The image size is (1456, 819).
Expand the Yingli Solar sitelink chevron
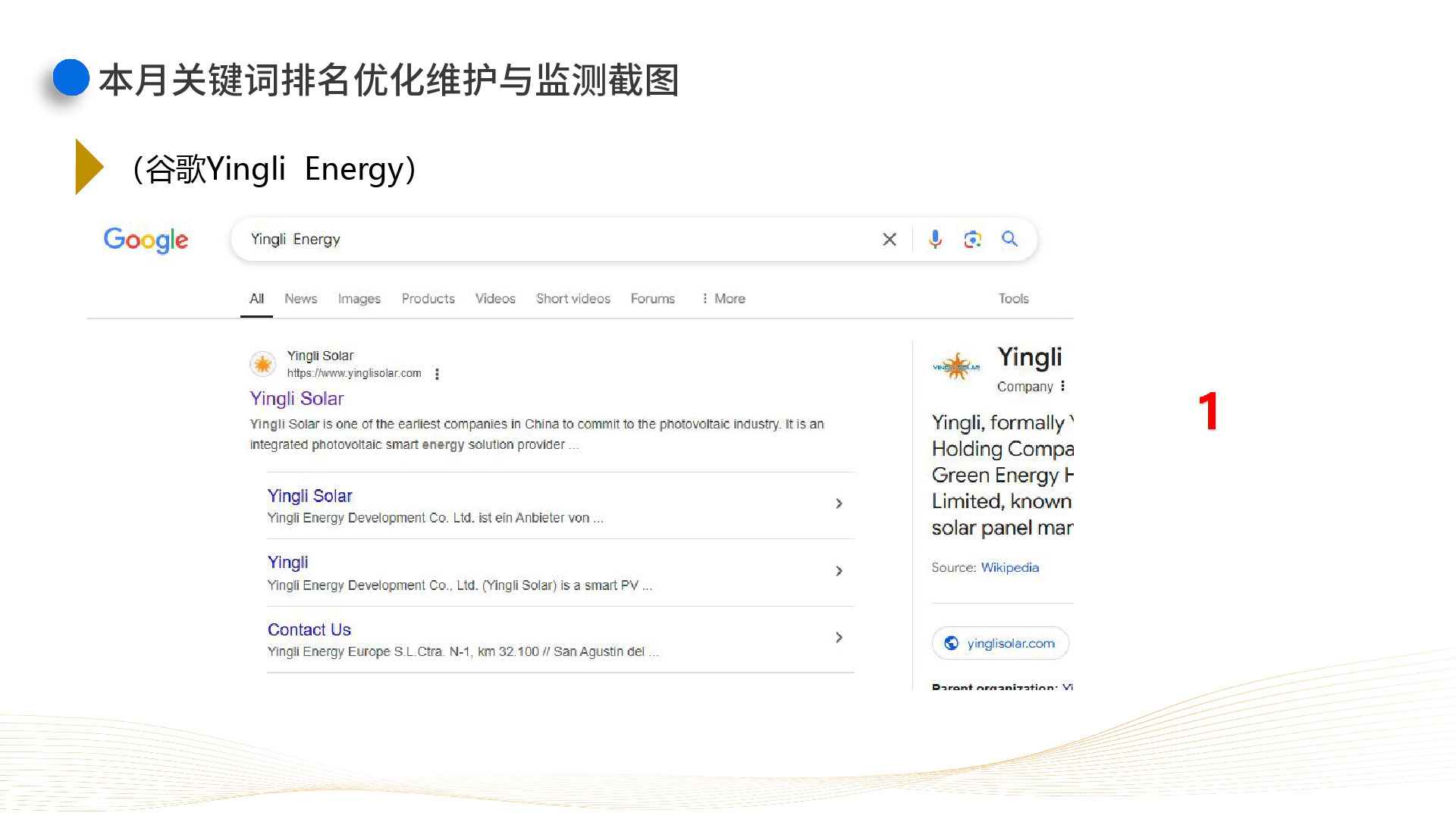point(839,504)
